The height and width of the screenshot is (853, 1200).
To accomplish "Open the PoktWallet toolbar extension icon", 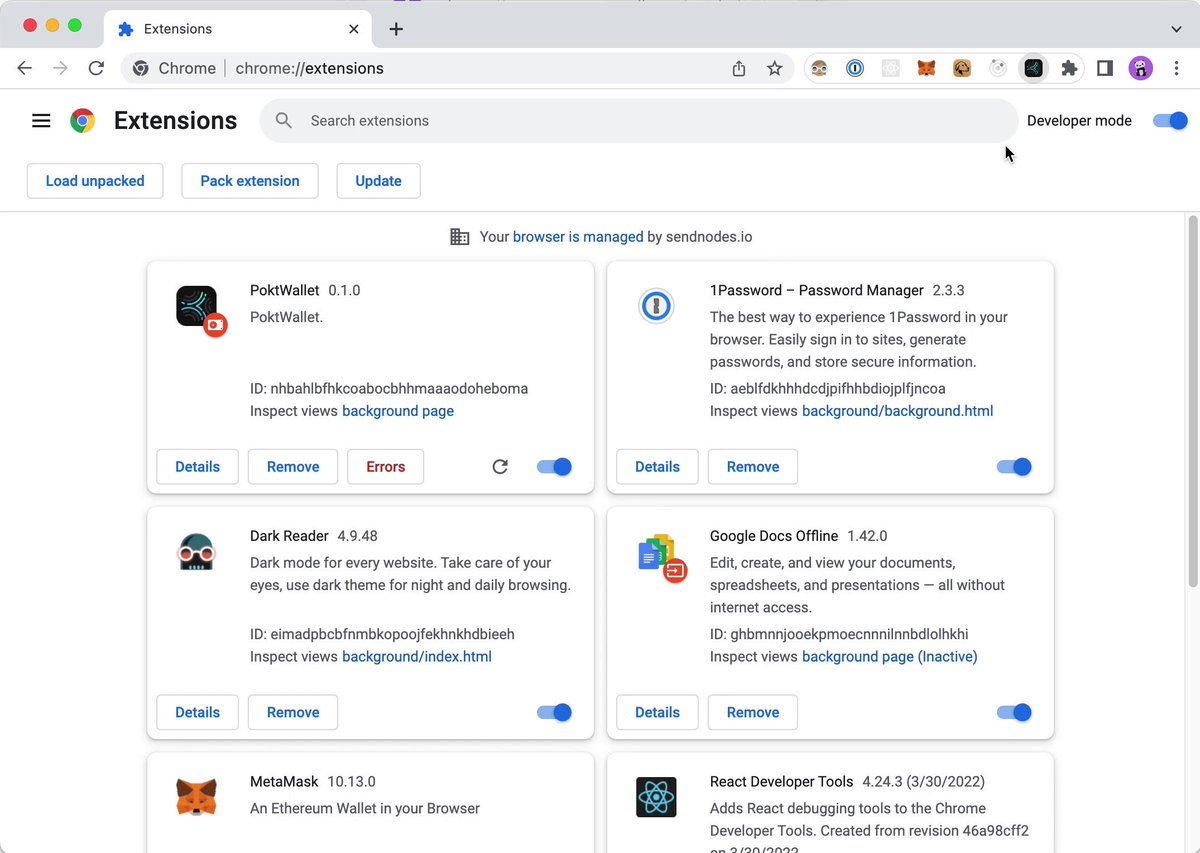I will tap(1033, 68).
